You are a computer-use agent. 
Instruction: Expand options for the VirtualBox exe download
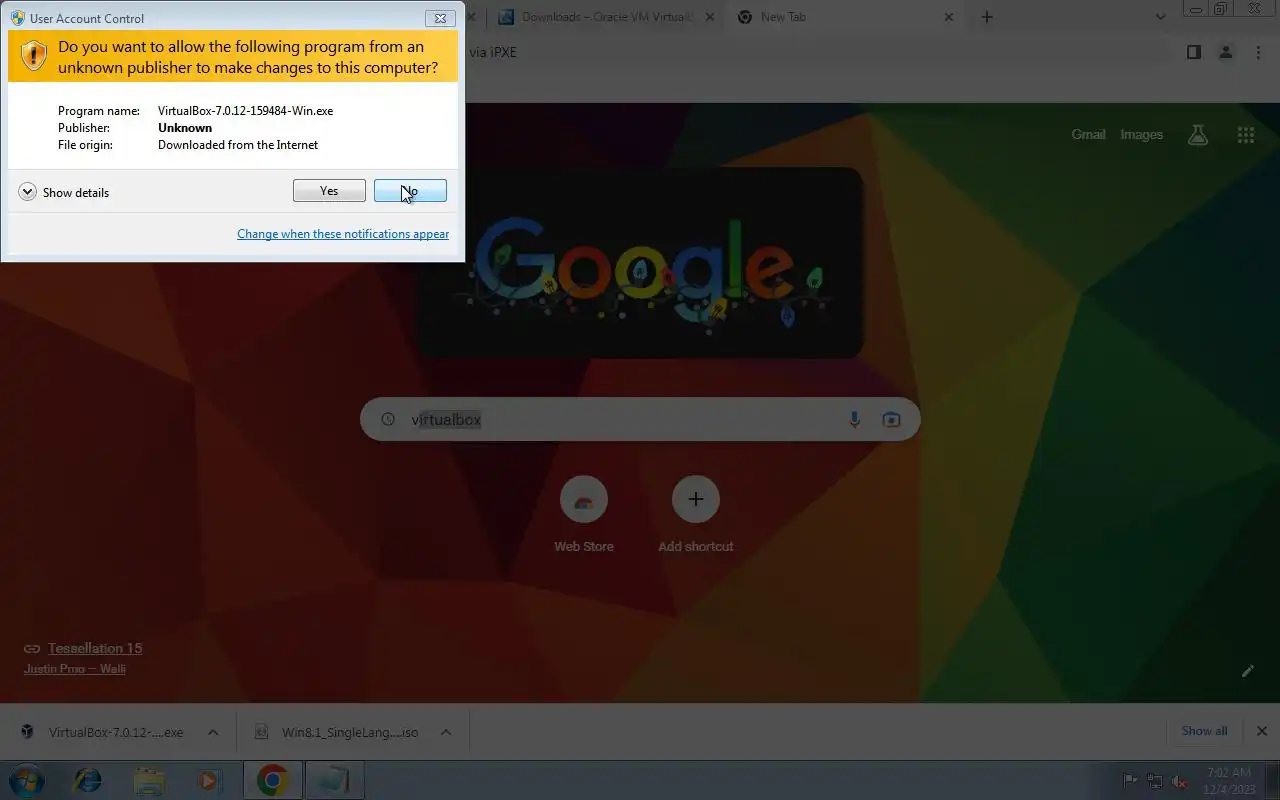pos(213,732)
